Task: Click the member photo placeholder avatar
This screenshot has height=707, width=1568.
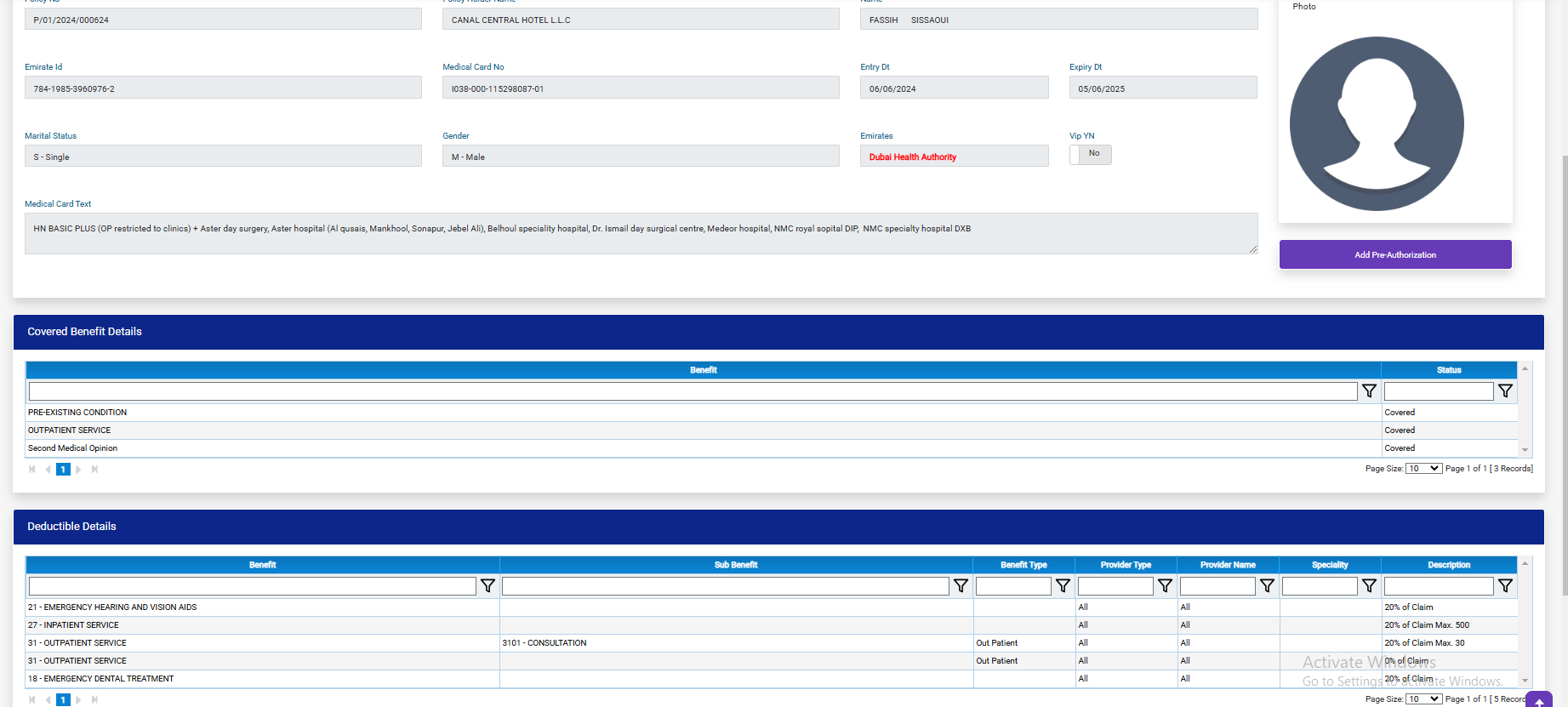Action: coord(1377,124)
